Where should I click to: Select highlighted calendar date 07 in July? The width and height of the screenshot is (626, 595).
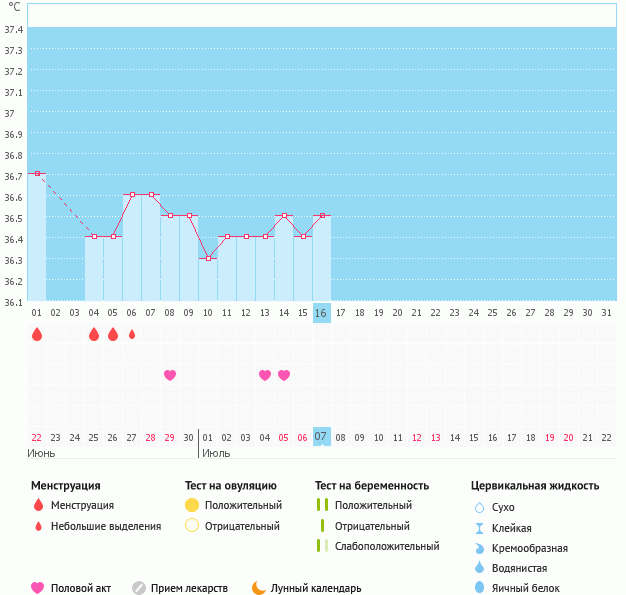pos(321,437)
